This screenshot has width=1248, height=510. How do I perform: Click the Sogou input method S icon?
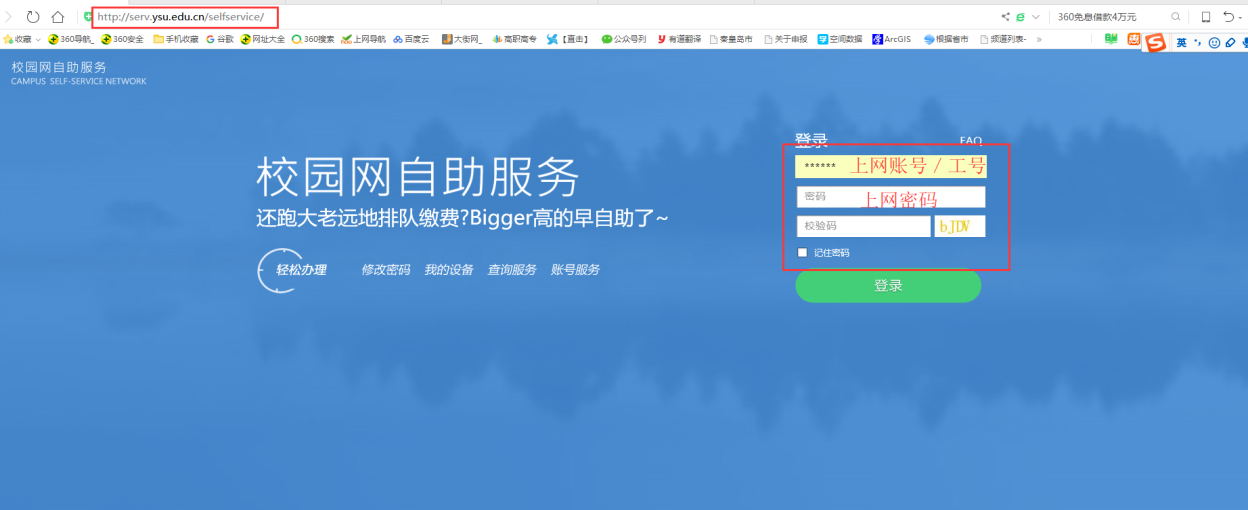click(x=1156, y=42)
